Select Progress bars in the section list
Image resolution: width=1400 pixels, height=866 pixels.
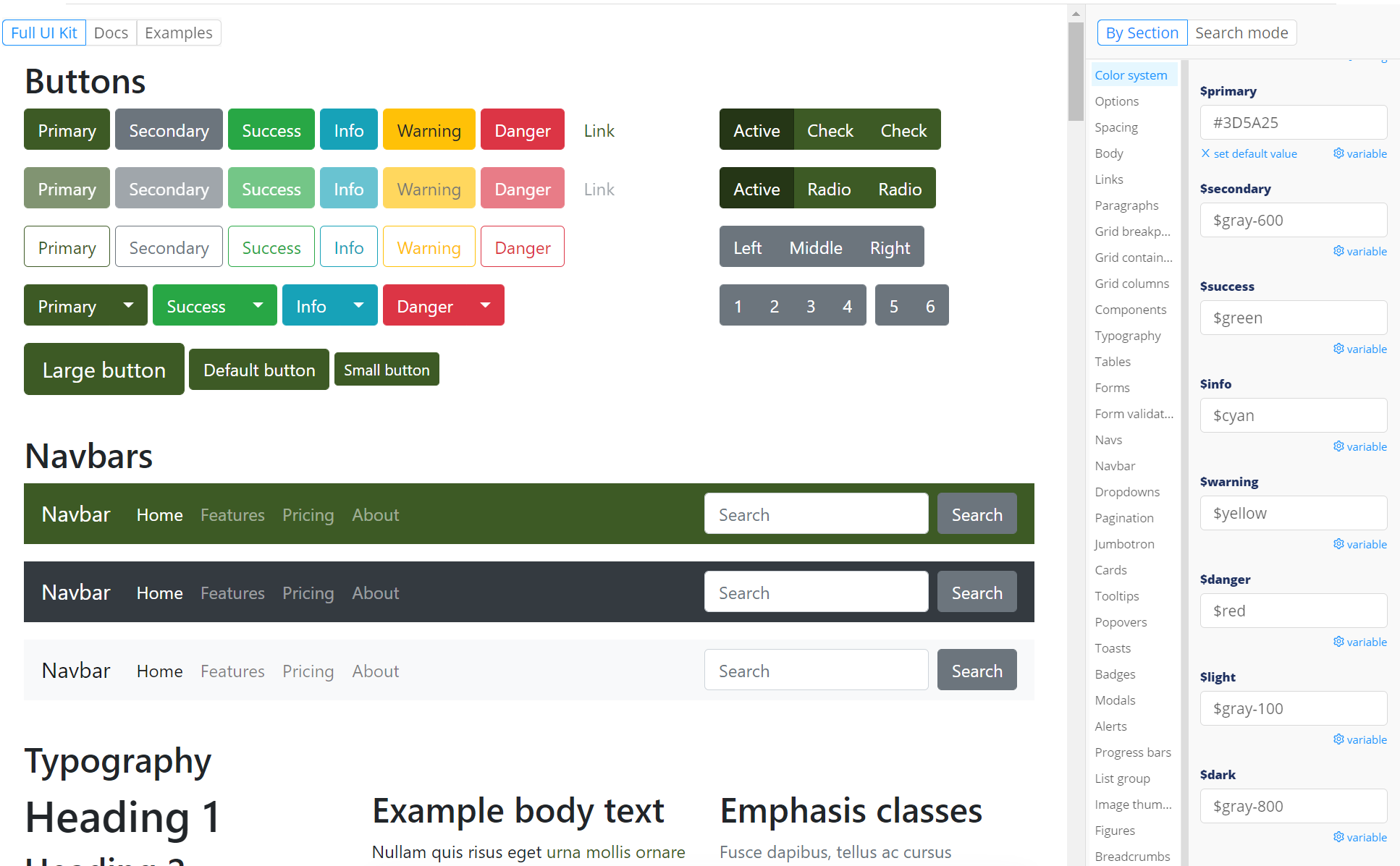point(1134,752)
